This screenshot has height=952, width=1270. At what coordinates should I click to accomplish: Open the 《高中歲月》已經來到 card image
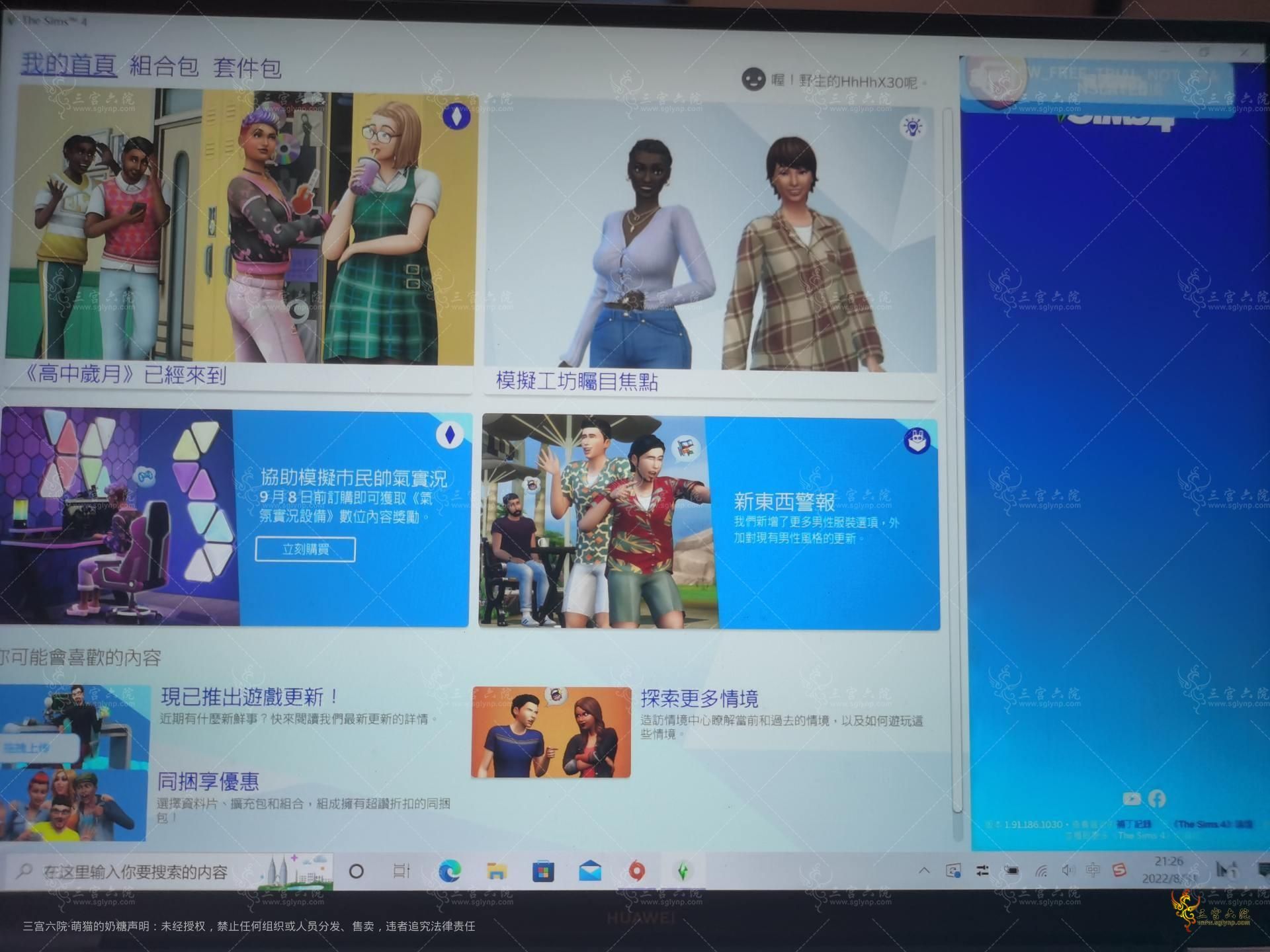tap(241, 227)
